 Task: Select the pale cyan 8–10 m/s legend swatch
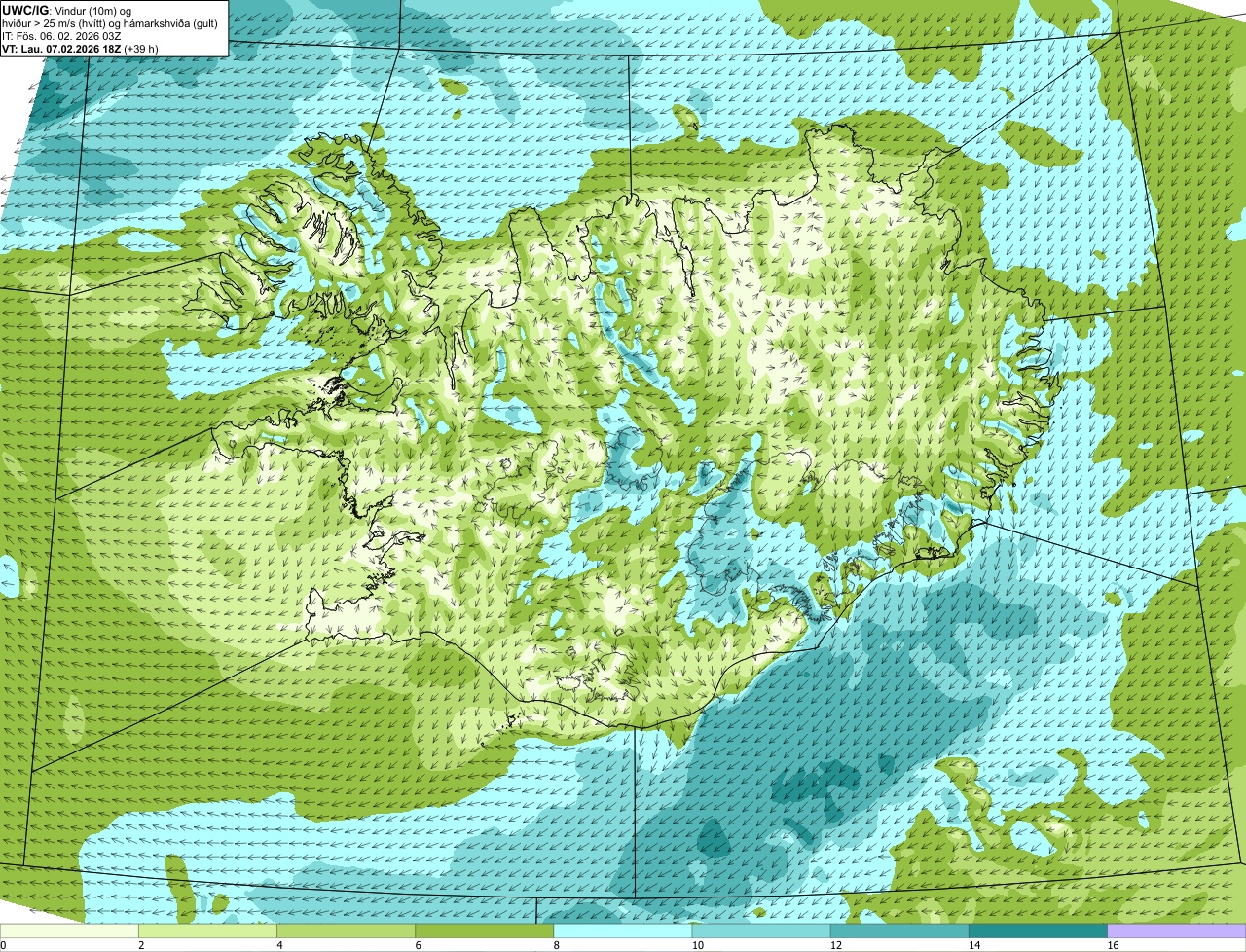[x=623, y=932]
